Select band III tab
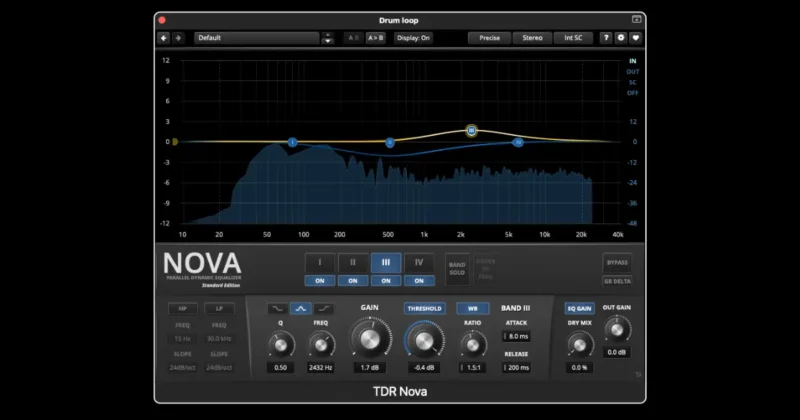 pos(386,263)
